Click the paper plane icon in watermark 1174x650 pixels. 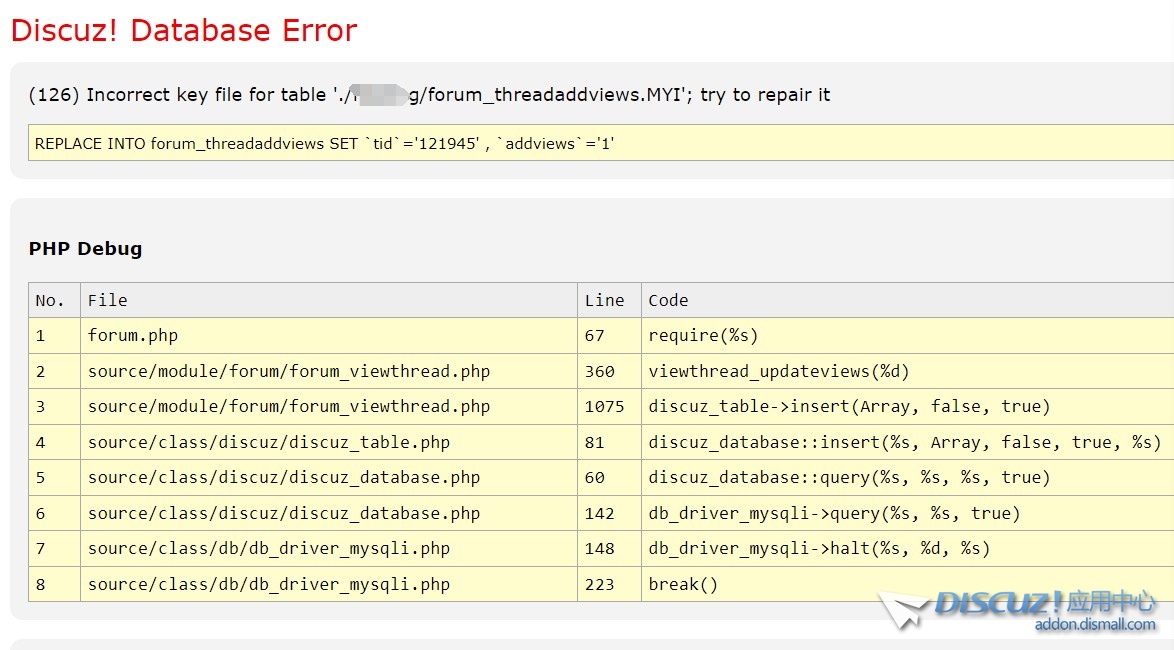pyautogui.click(x=905, y=609)
